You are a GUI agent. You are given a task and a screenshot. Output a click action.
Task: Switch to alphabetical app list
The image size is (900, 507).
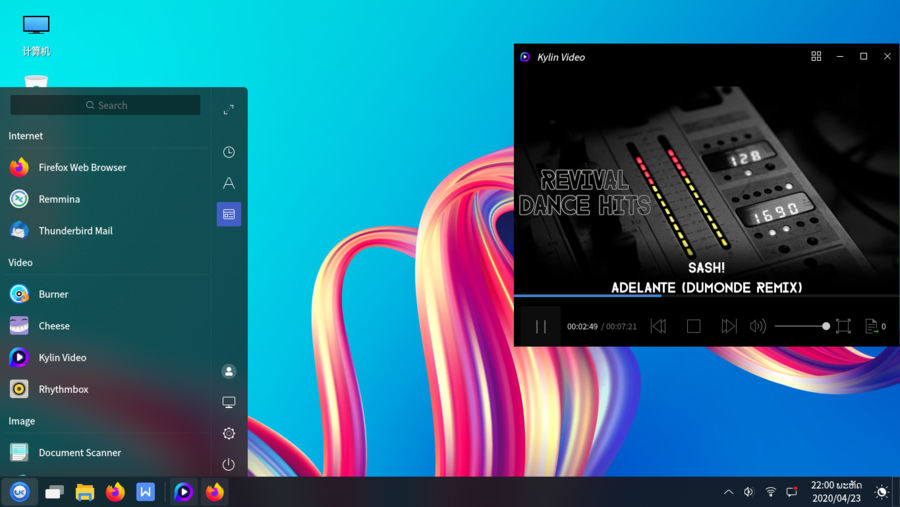(x=228, y=183)
